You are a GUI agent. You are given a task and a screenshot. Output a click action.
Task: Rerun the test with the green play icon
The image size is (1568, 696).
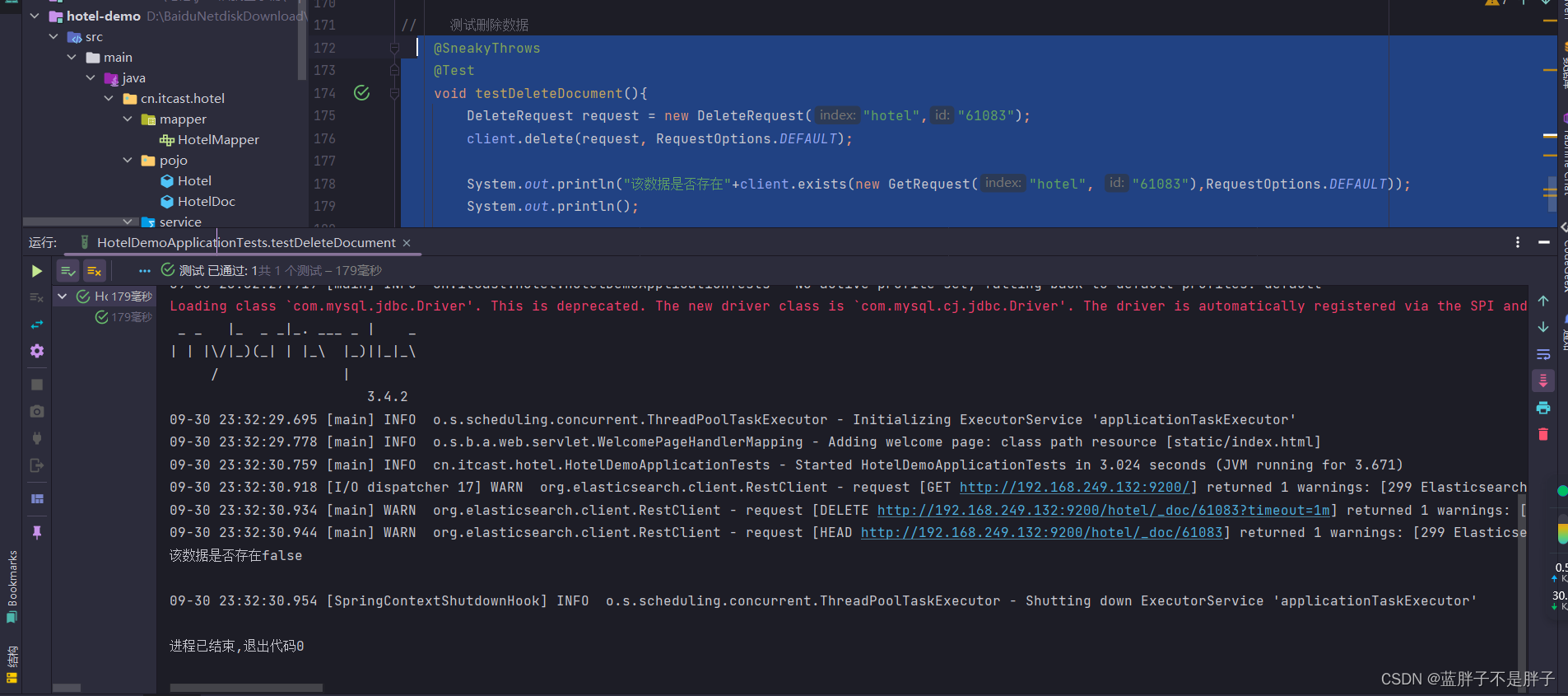click(36, 271)
